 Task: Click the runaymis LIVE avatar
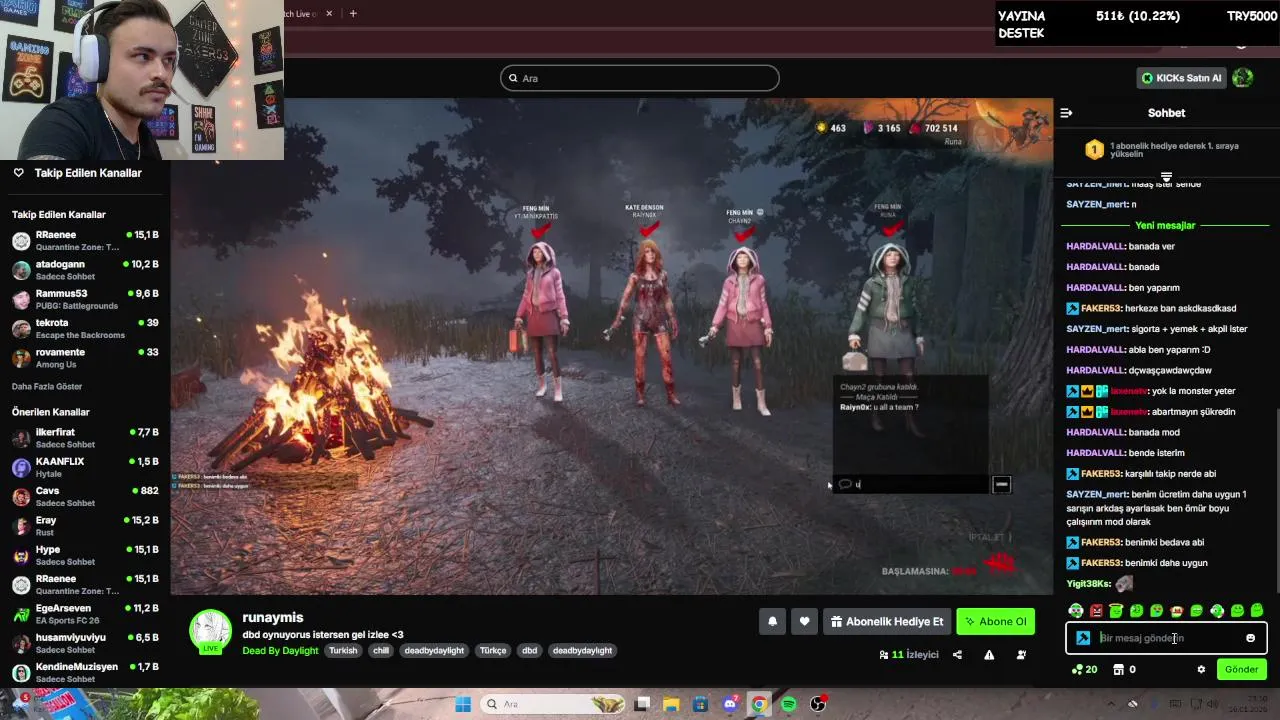click(x=211, y=631)
